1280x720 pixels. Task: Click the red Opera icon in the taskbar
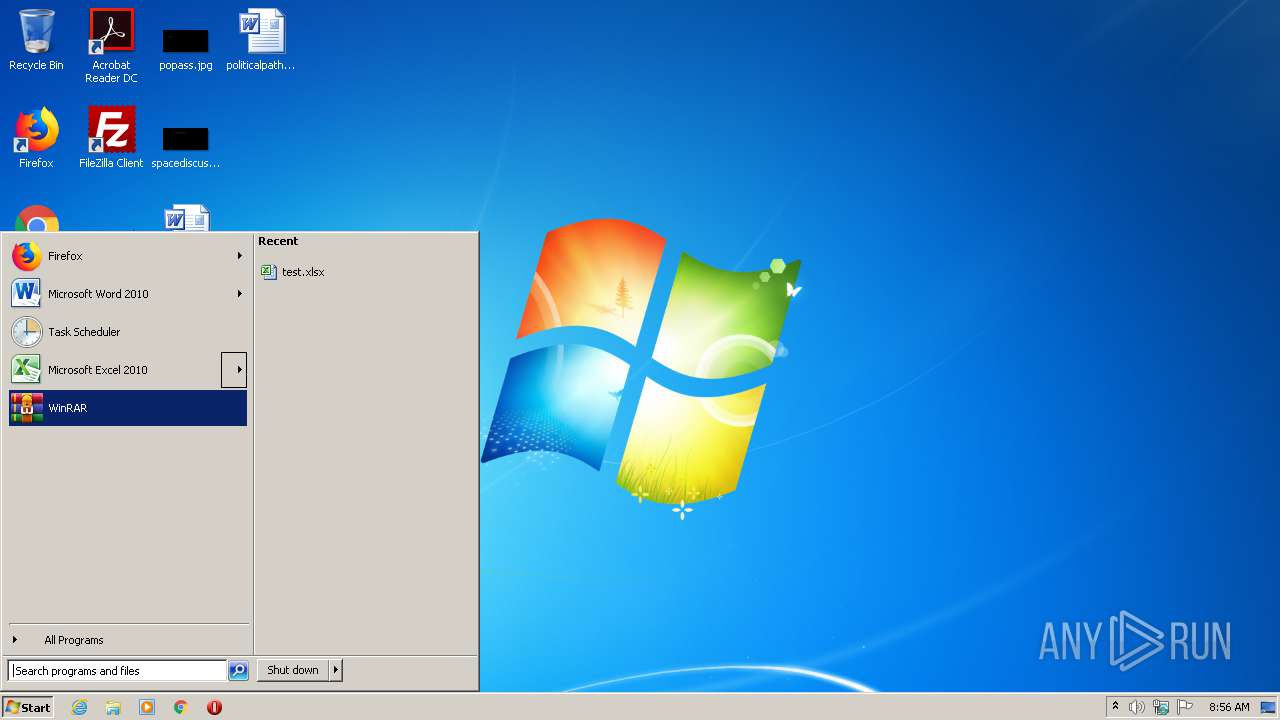[x=214, y=707]
